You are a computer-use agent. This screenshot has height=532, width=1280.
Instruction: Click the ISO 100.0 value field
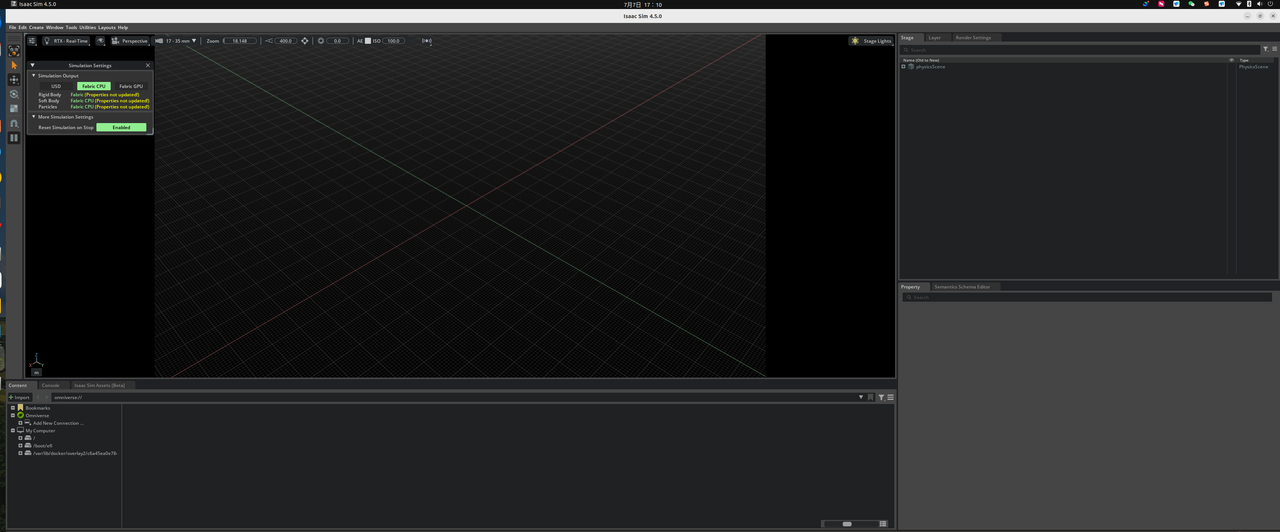393,41
